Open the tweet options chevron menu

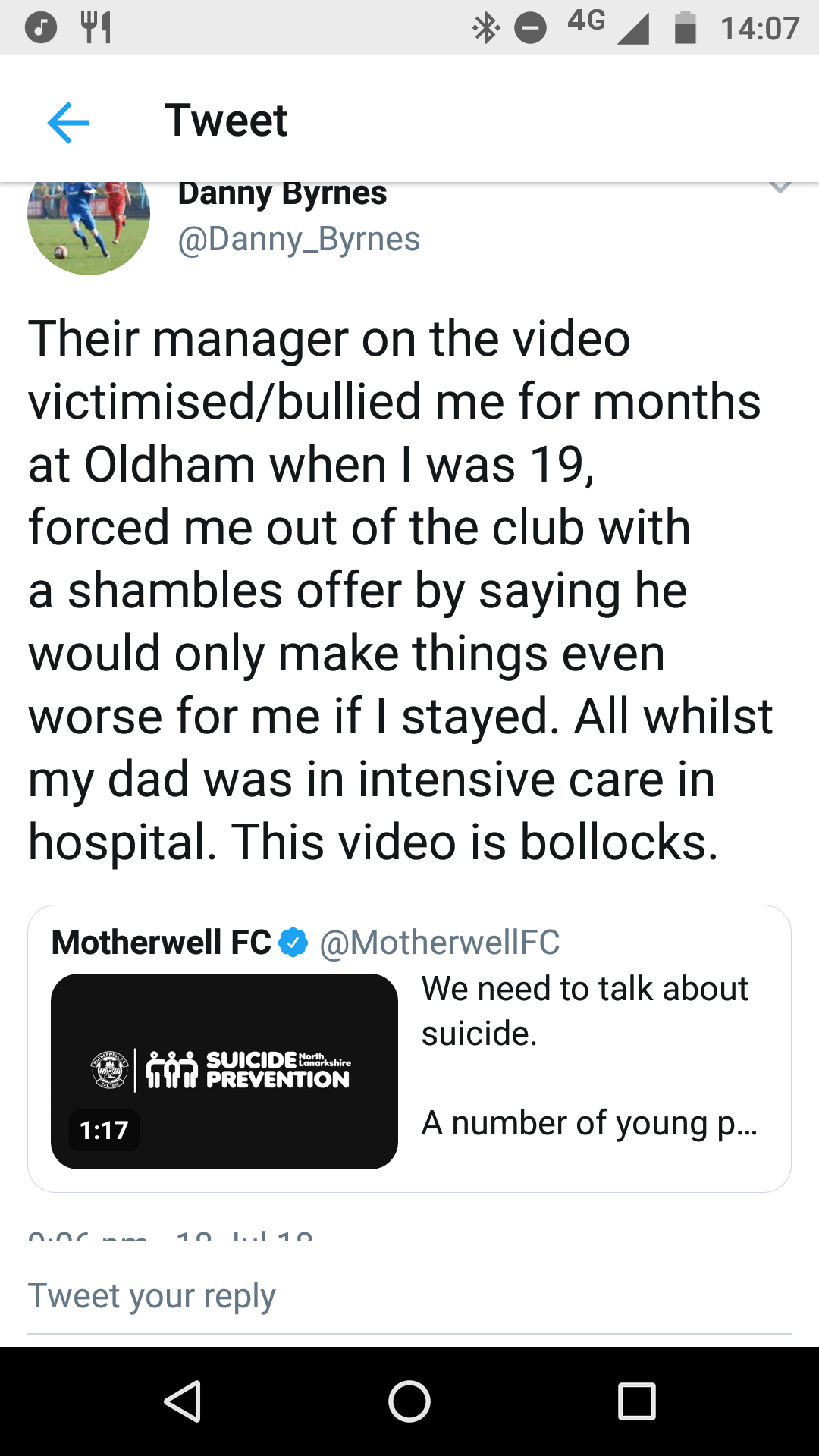click(x=780, y=187)
